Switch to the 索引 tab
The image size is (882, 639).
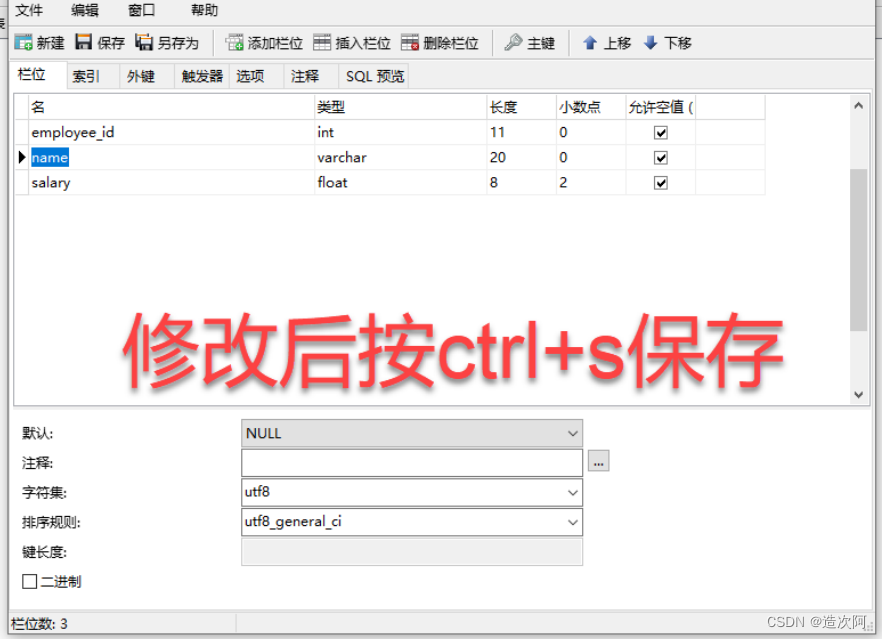point(89,75)
